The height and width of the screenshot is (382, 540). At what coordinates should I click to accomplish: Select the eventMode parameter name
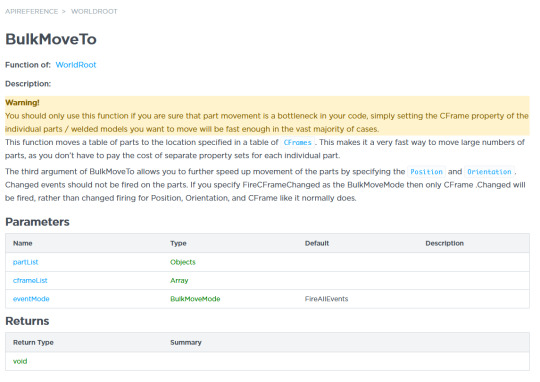(31, 299)
